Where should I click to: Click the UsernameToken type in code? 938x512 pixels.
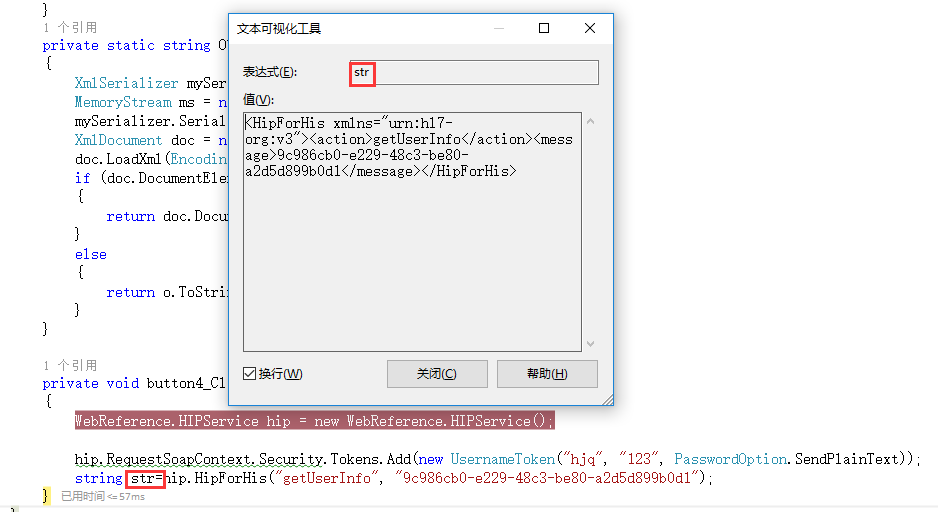click(x=502, y=459)
